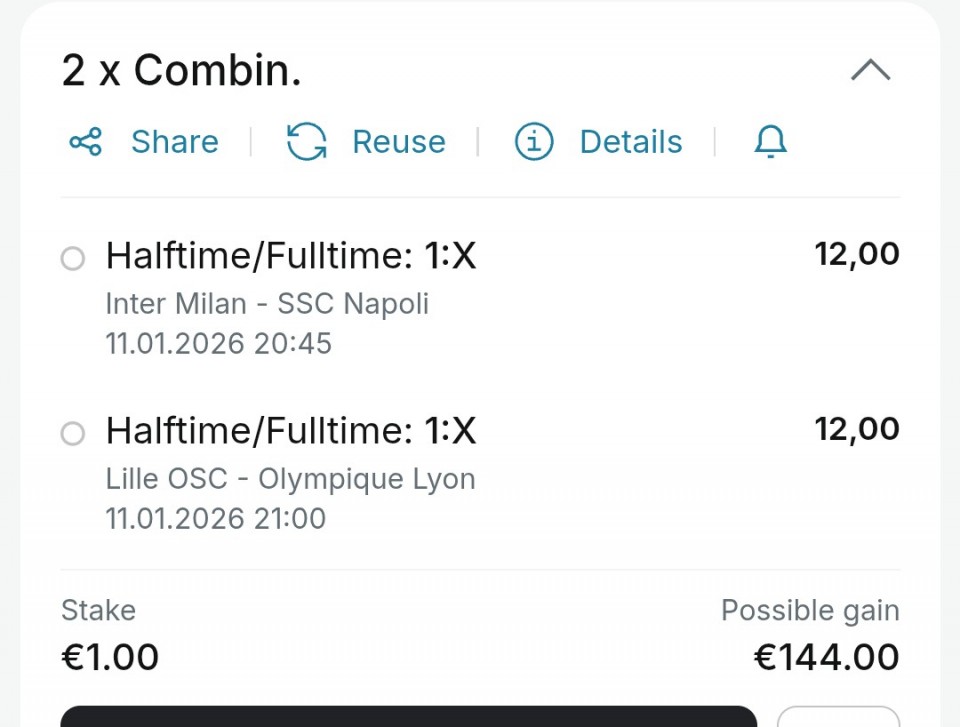Tap the "2 x Combin." header title
960x727 pixels.
[x=181, y=71]
